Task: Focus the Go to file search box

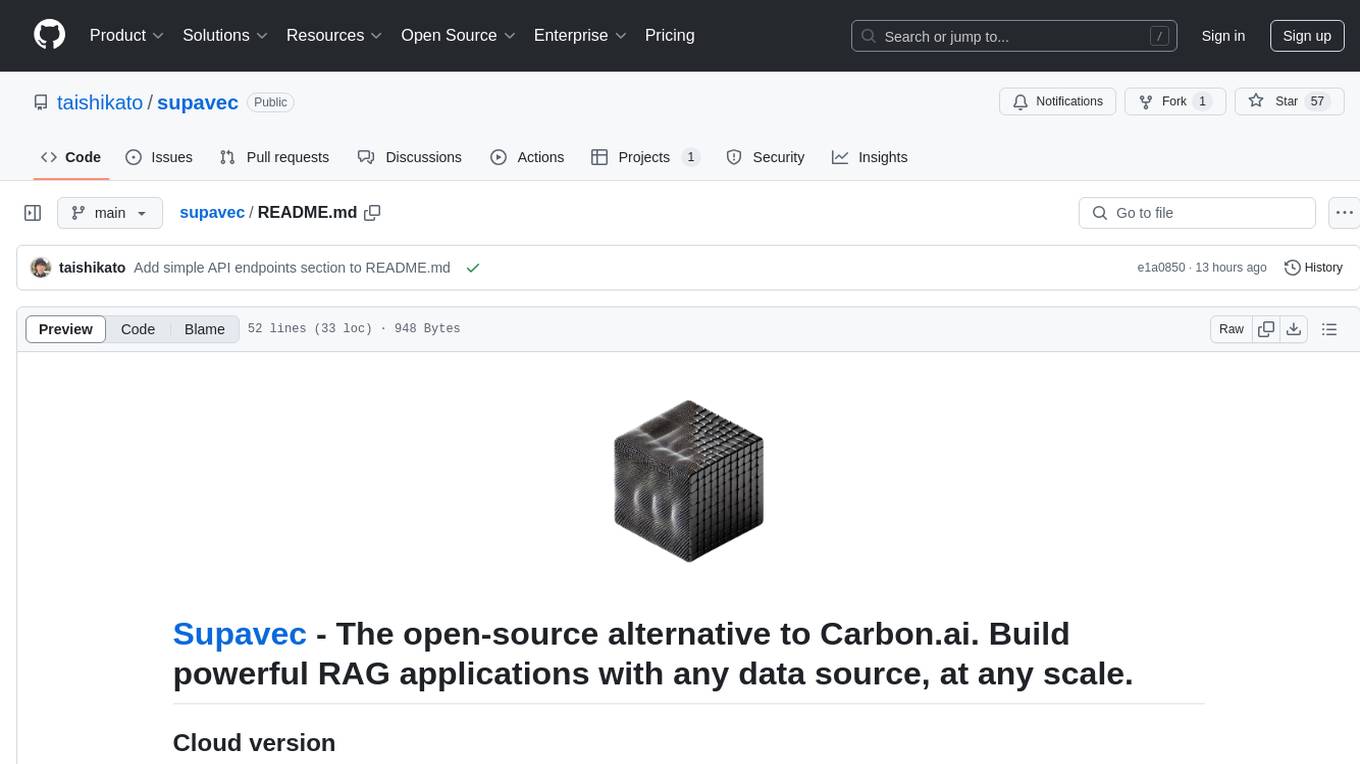Action: (x=1197, y=213)
